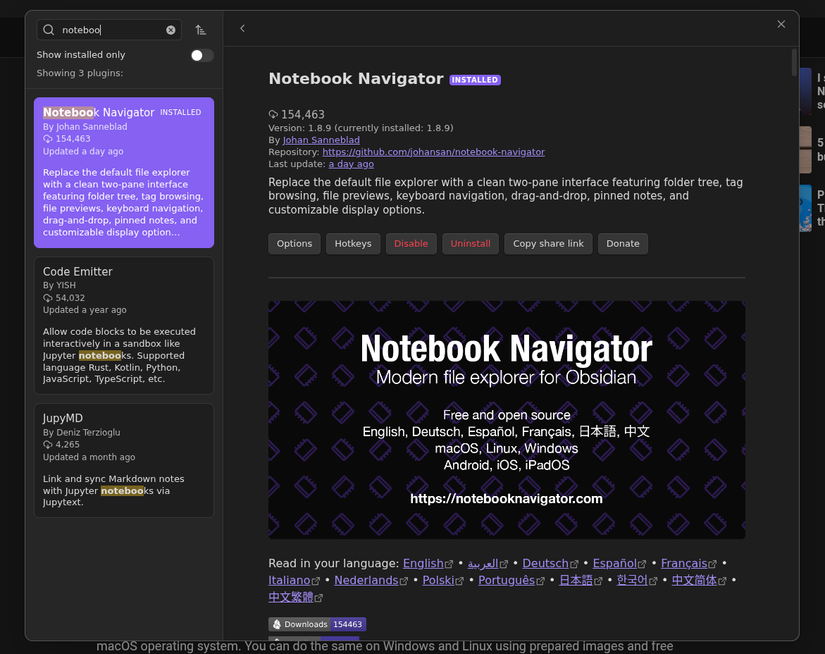825x654 pixels.
Task: Click the Donate button
Action: pos(622,243)
